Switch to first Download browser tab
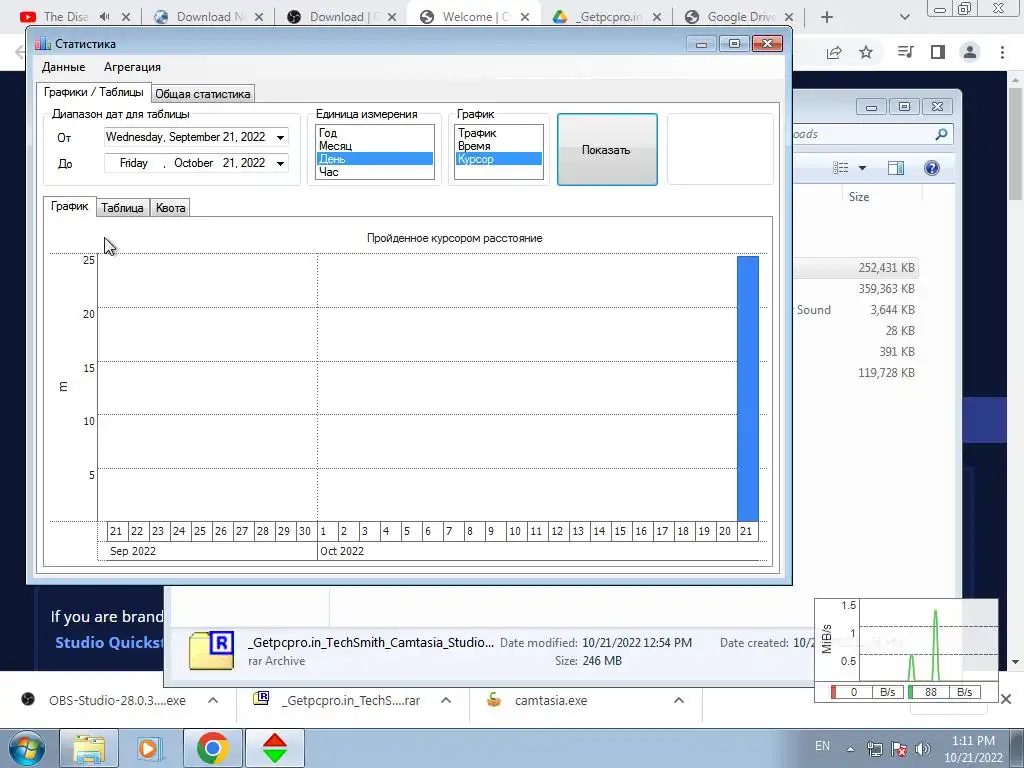The image size is (1024, 768). (208, 17)
